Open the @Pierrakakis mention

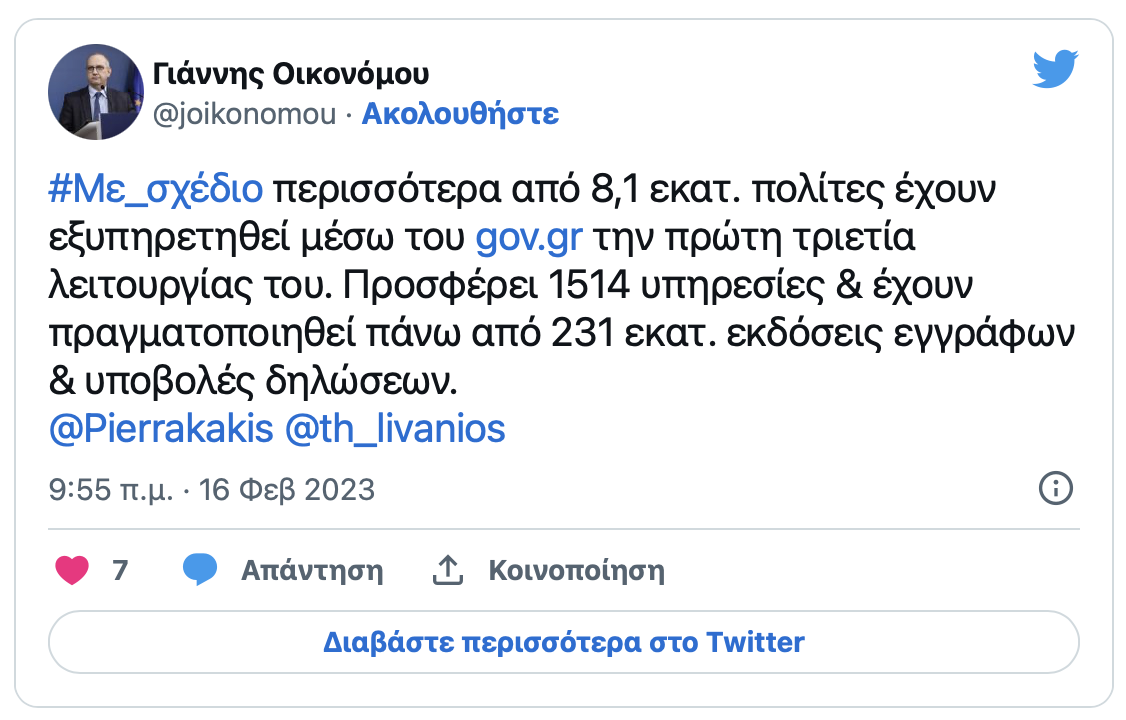click(x=161, y=429)
